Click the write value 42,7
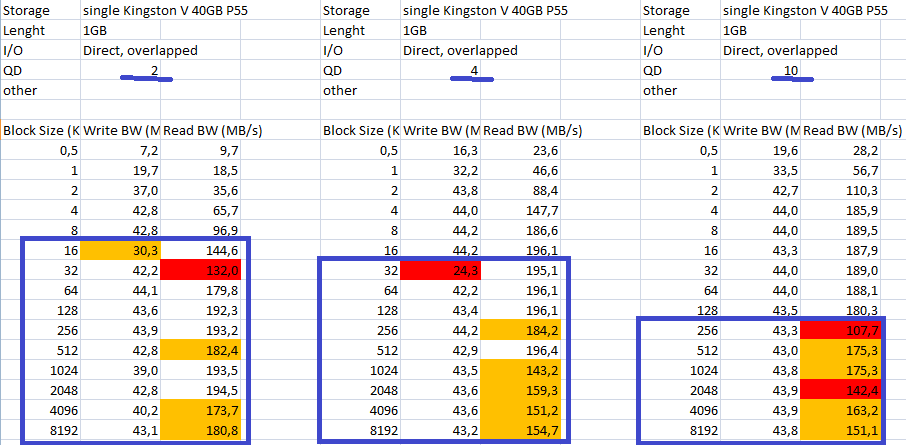Viewport: 906px width, 445px height. (x=760, y=191)
